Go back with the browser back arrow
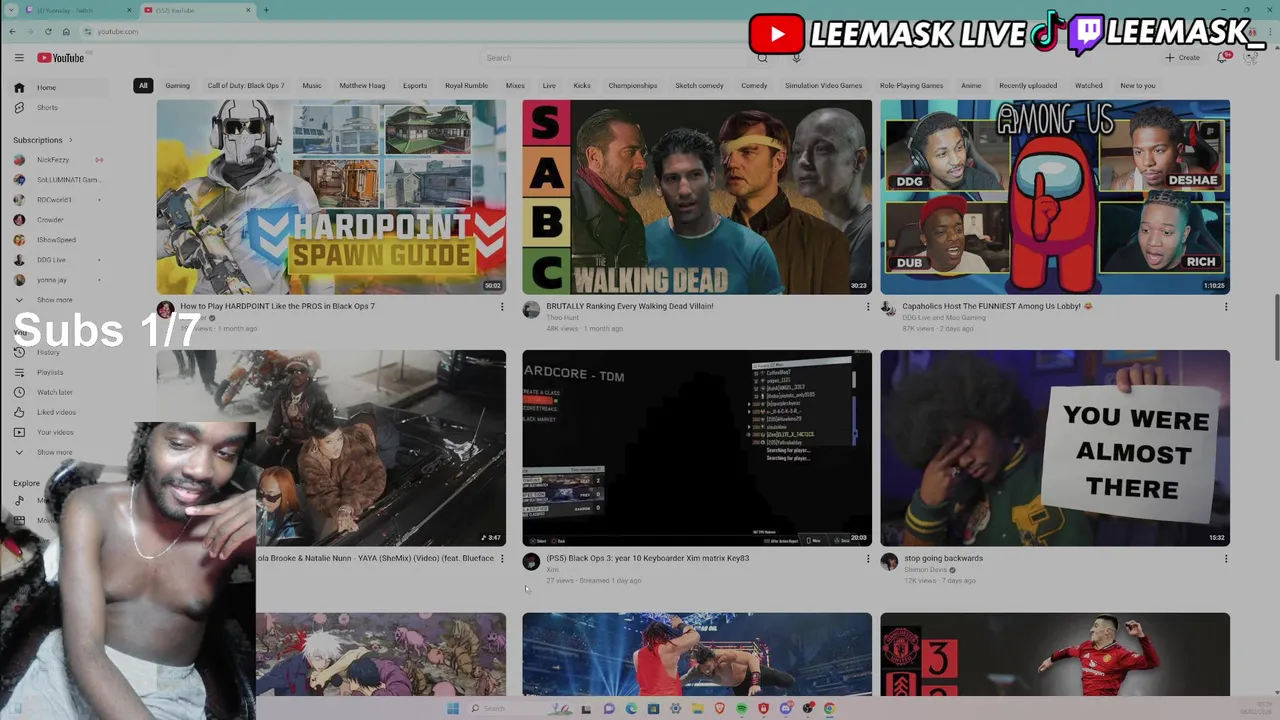 click(12, 31)
